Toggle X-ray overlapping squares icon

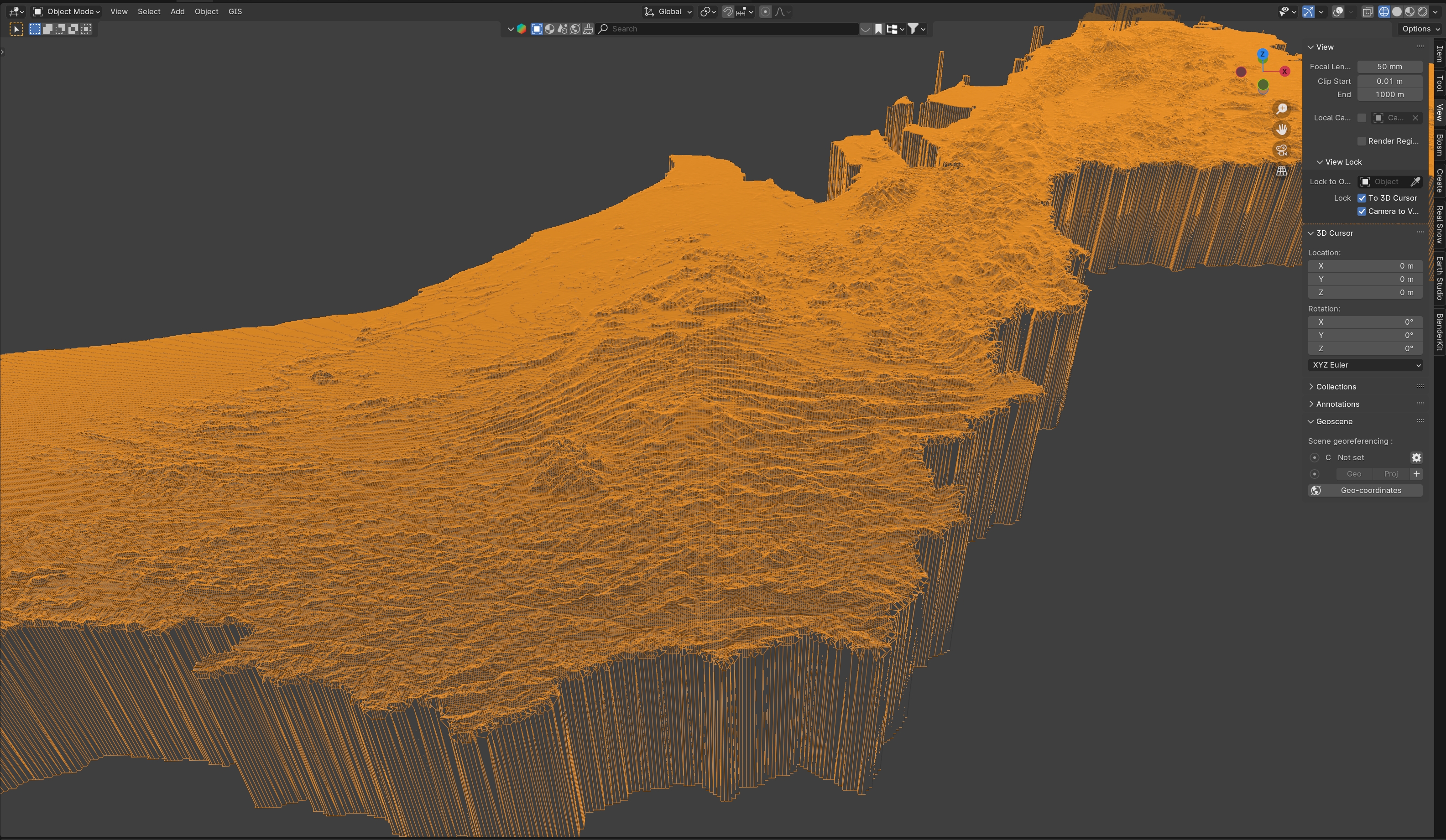(x=1368, y=11)
